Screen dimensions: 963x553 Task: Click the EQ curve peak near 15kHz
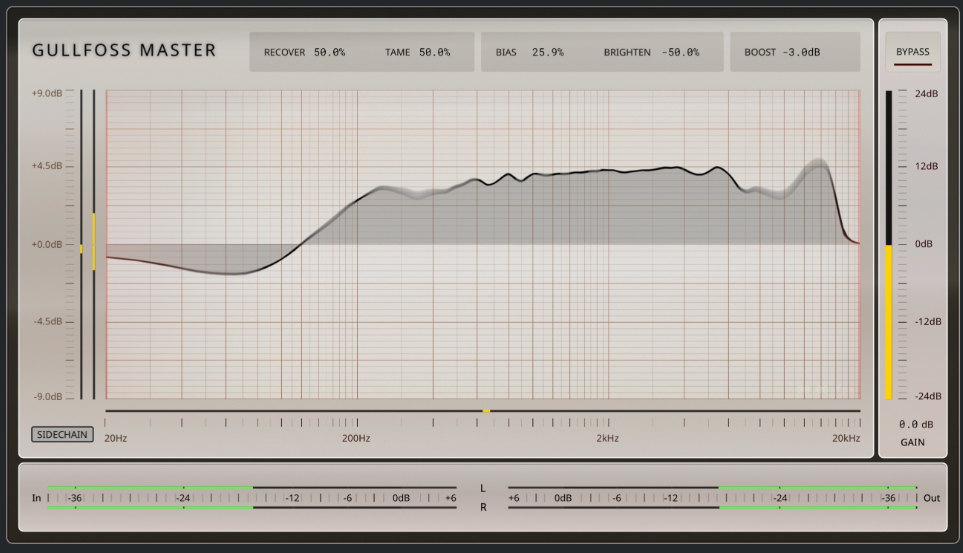(x=819, y=163)
